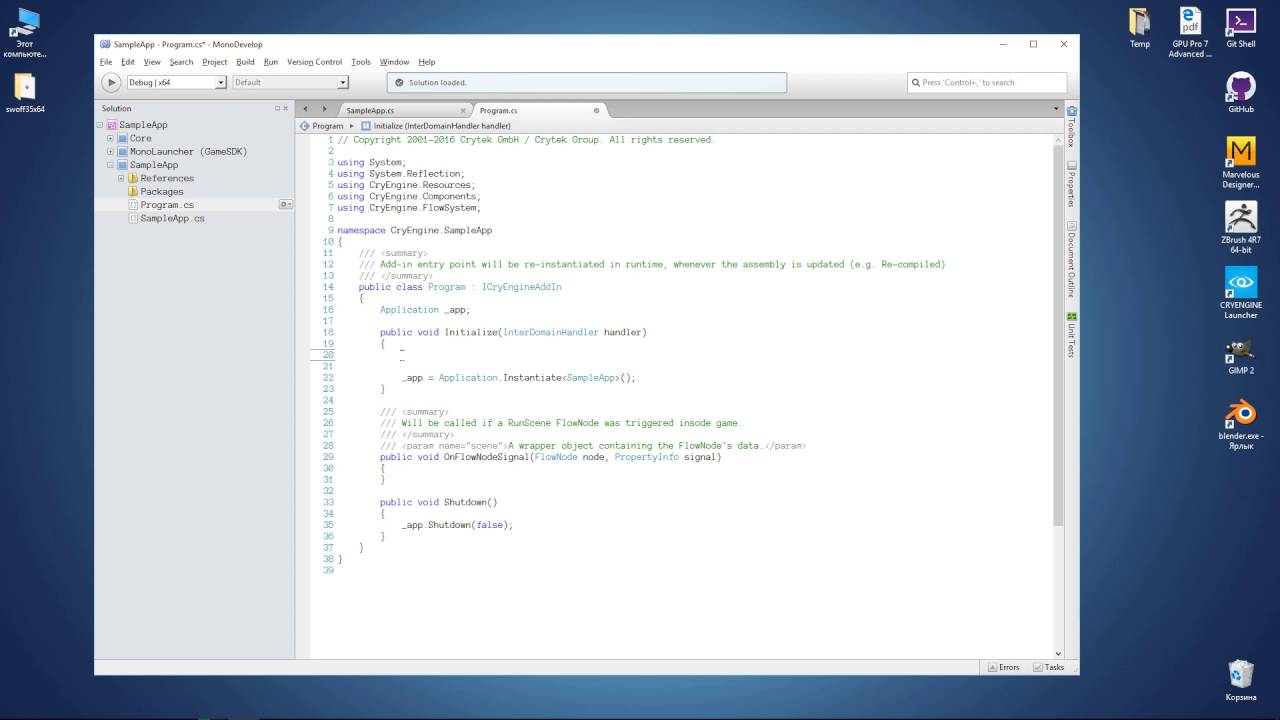Launch Marvelous Designer shortcut

click(1241, 163)
